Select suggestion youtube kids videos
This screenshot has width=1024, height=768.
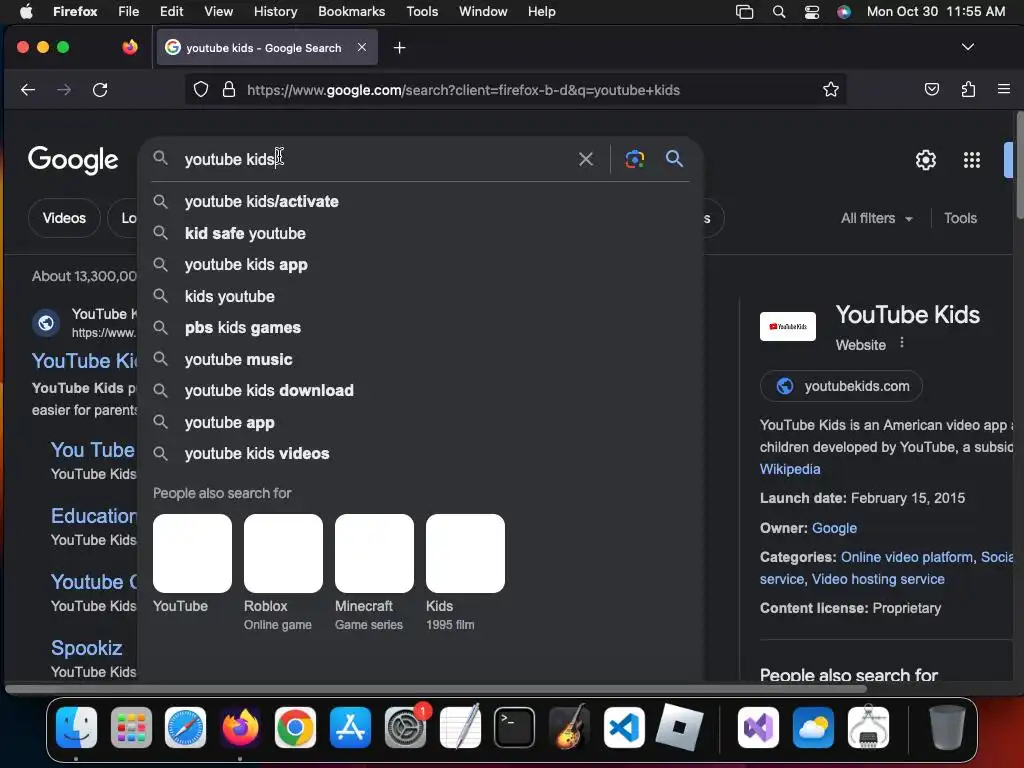pos(421,454)
